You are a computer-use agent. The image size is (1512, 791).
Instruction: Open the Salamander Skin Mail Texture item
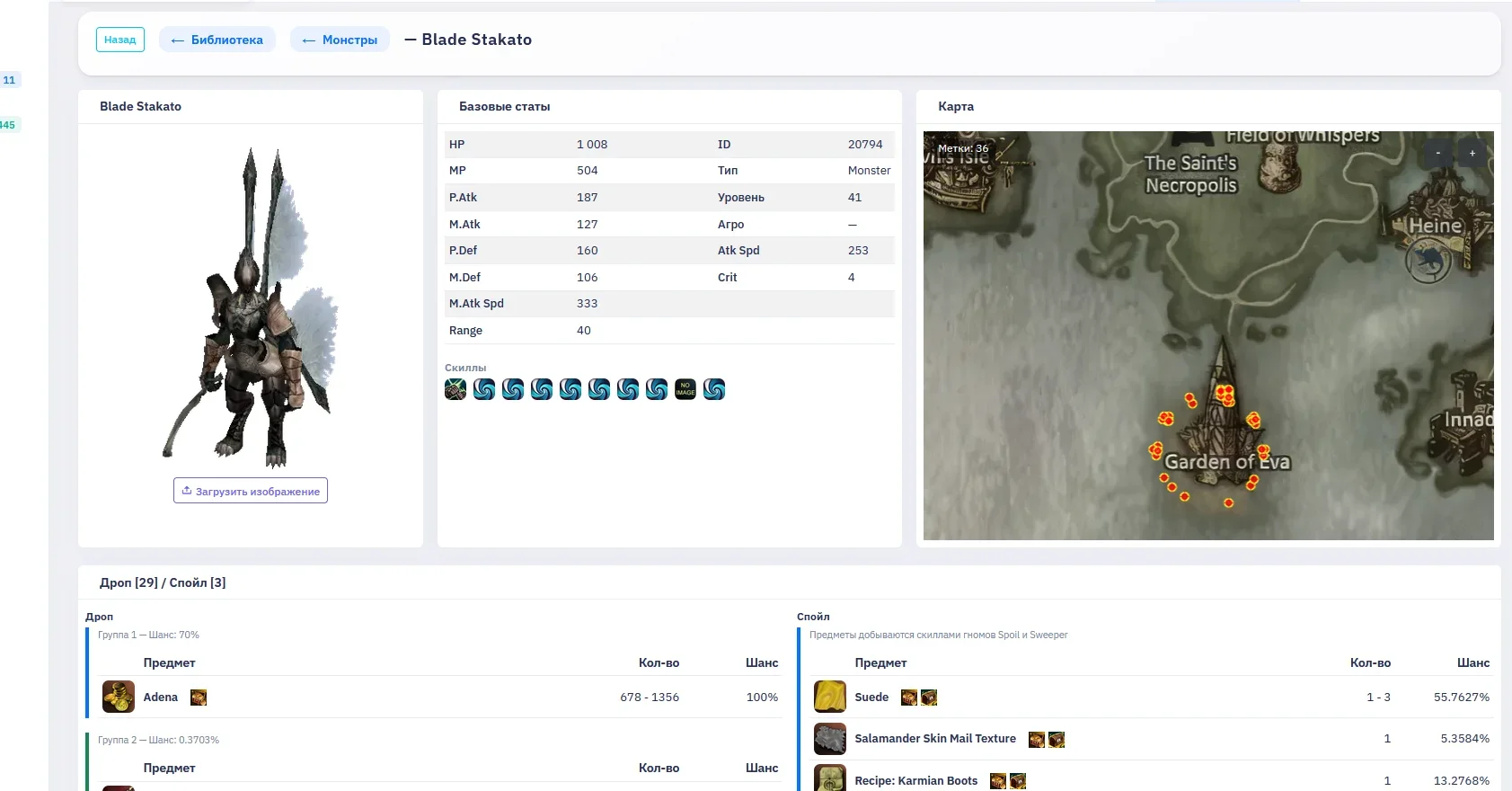point(934,739)
